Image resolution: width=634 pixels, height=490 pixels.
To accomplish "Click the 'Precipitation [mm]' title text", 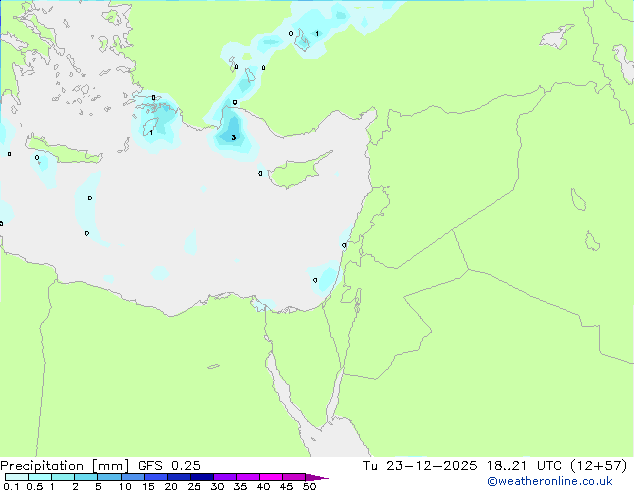I will (65, 466).
